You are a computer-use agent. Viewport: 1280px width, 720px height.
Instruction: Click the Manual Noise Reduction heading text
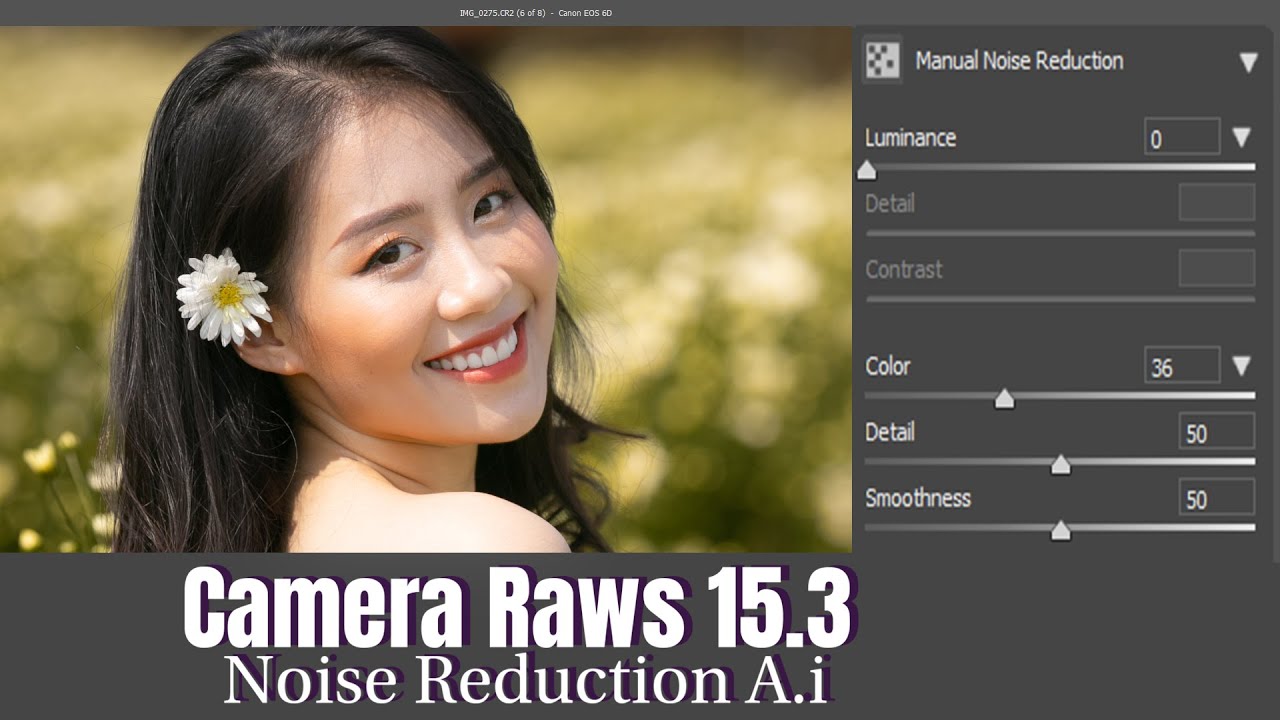tap(1019, 61)
